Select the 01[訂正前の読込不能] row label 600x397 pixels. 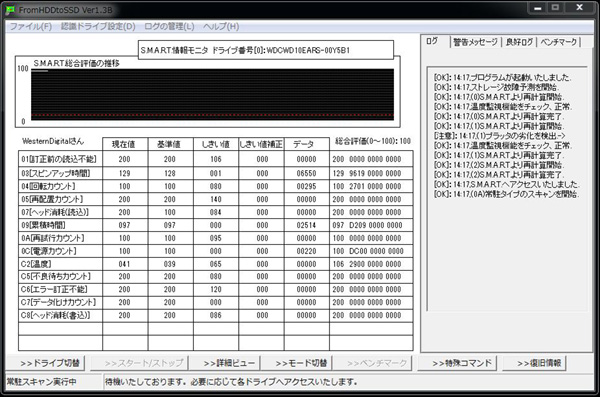click(60, 159)
